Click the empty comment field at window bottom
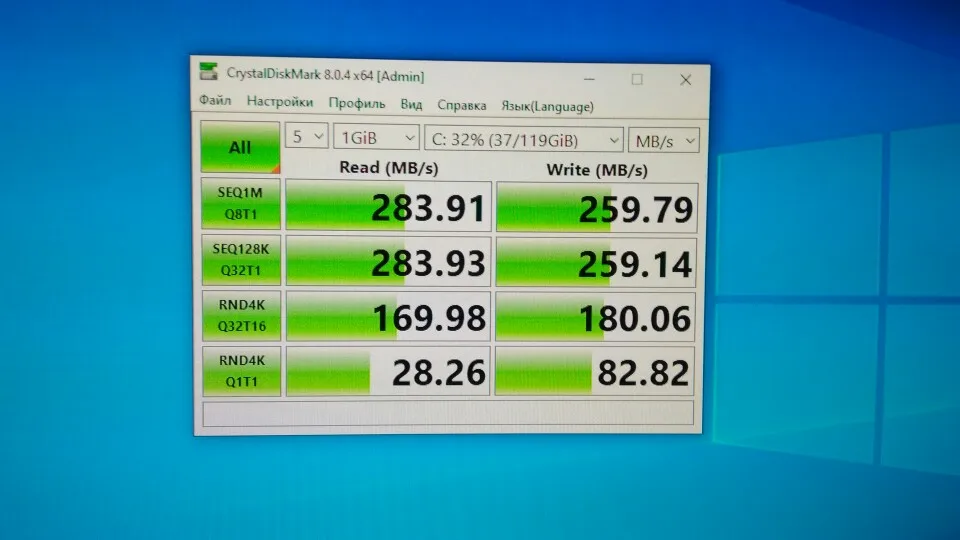Screen dimensions: 960x540 click(x=448, y=413)
